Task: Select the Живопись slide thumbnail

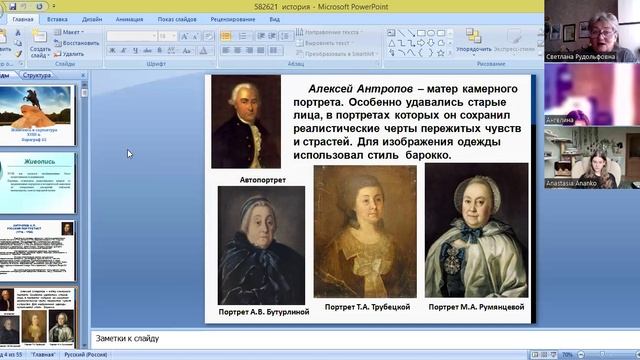Action: [38, 183]
